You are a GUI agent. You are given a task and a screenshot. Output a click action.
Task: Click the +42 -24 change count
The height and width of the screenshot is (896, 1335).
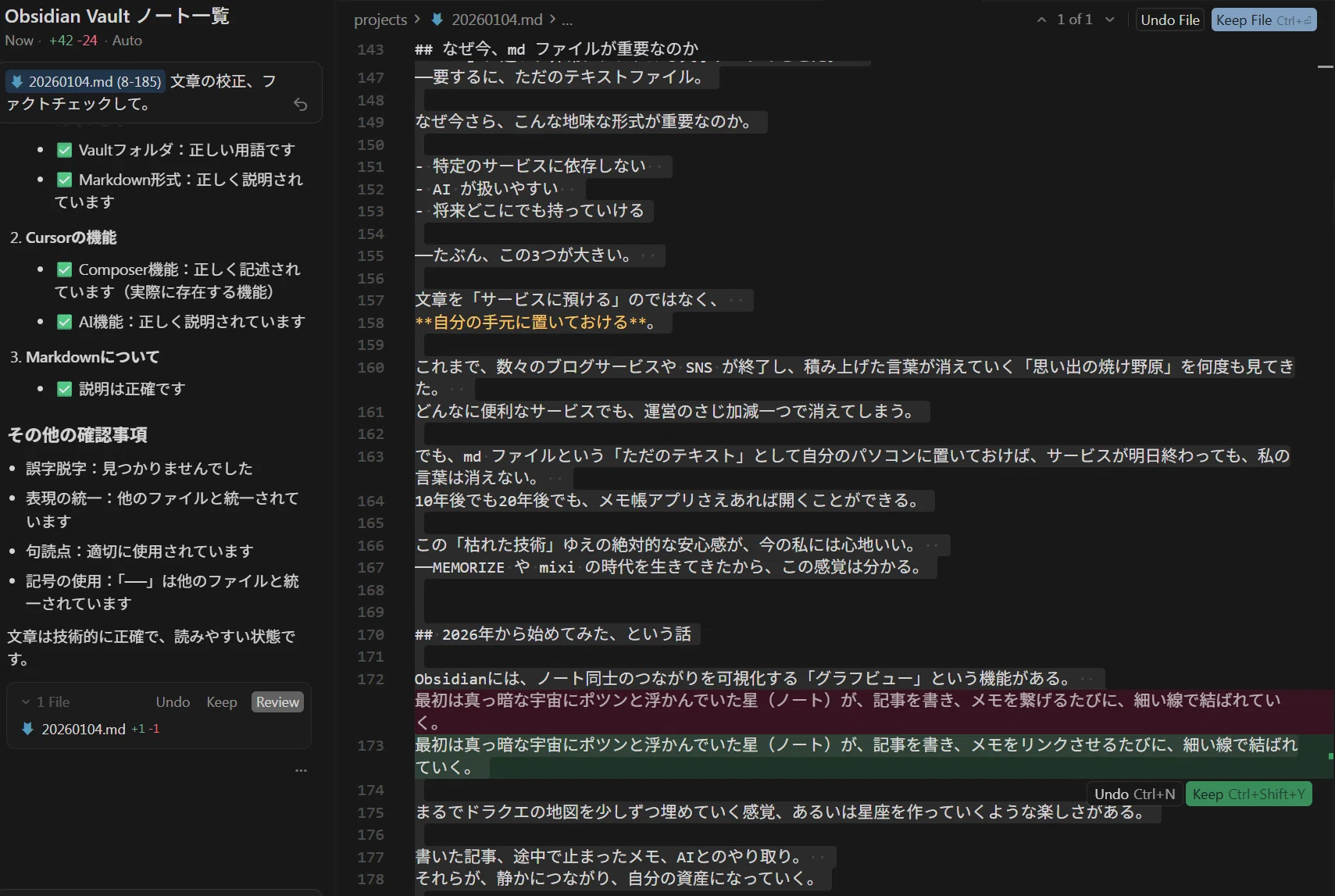tap(73, 41)
